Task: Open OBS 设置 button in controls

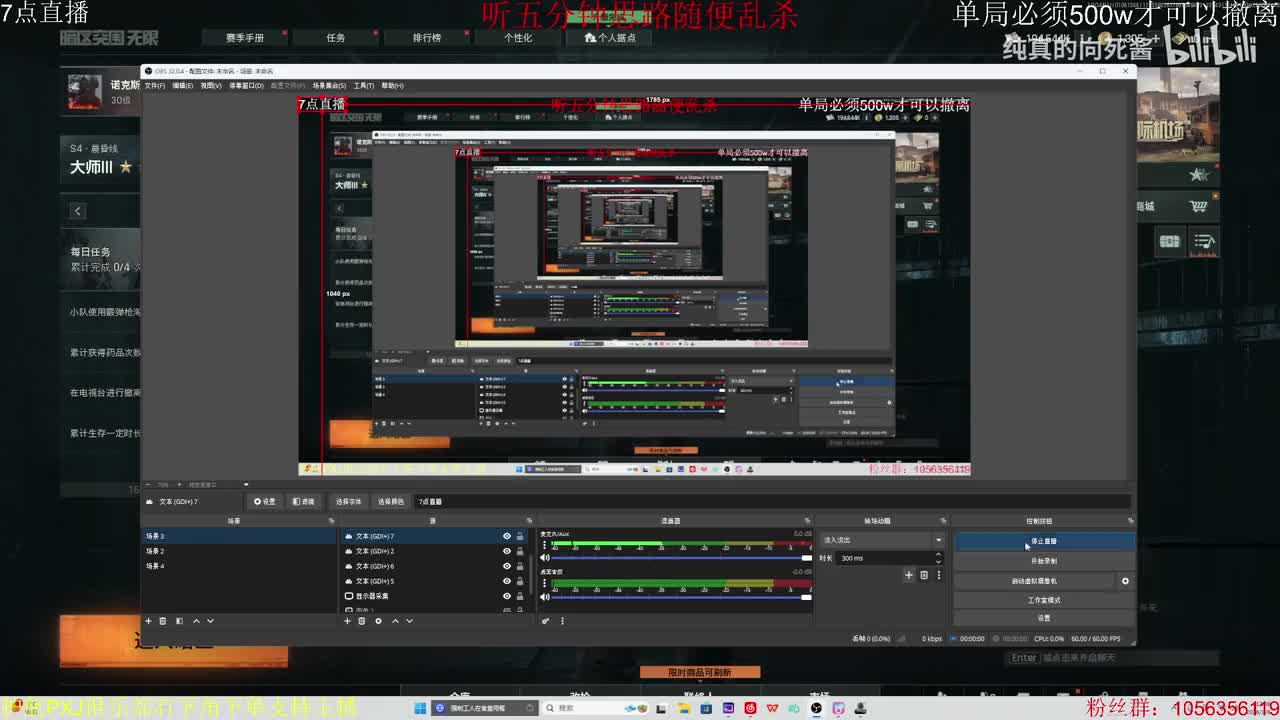Action: [1044, 618]
